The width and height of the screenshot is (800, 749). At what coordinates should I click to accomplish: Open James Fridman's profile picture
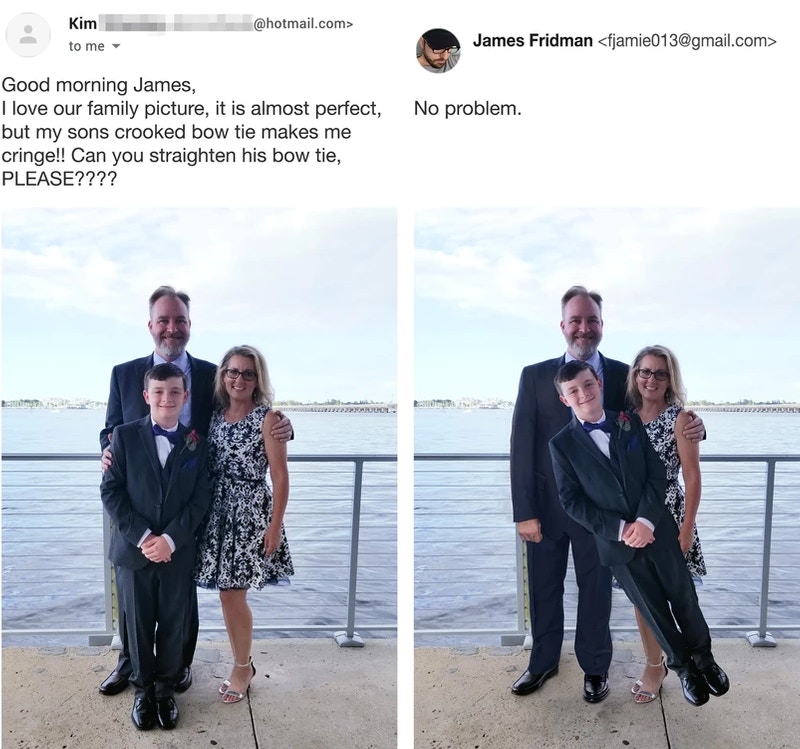(438, 51)
